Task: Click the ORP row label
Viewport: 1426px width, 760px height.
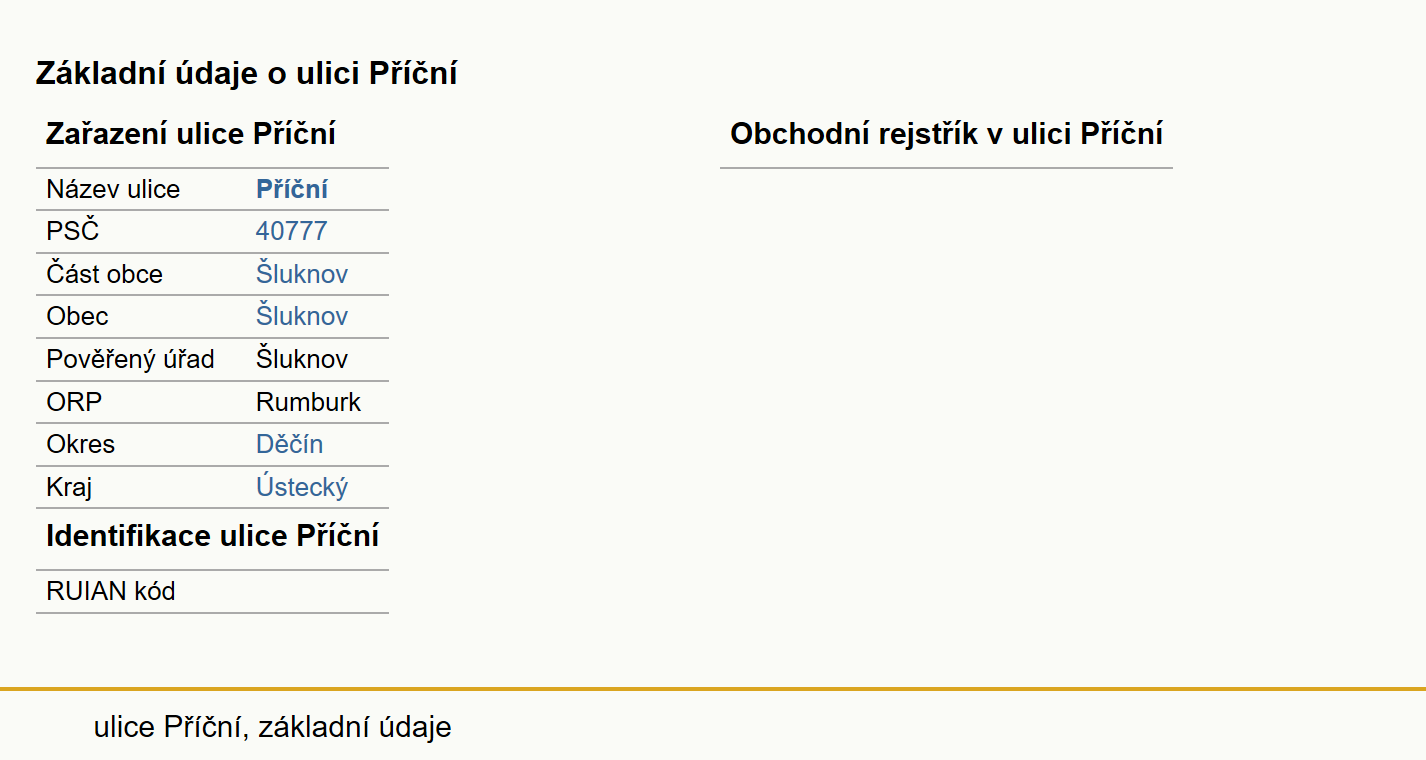Action: 74,402
